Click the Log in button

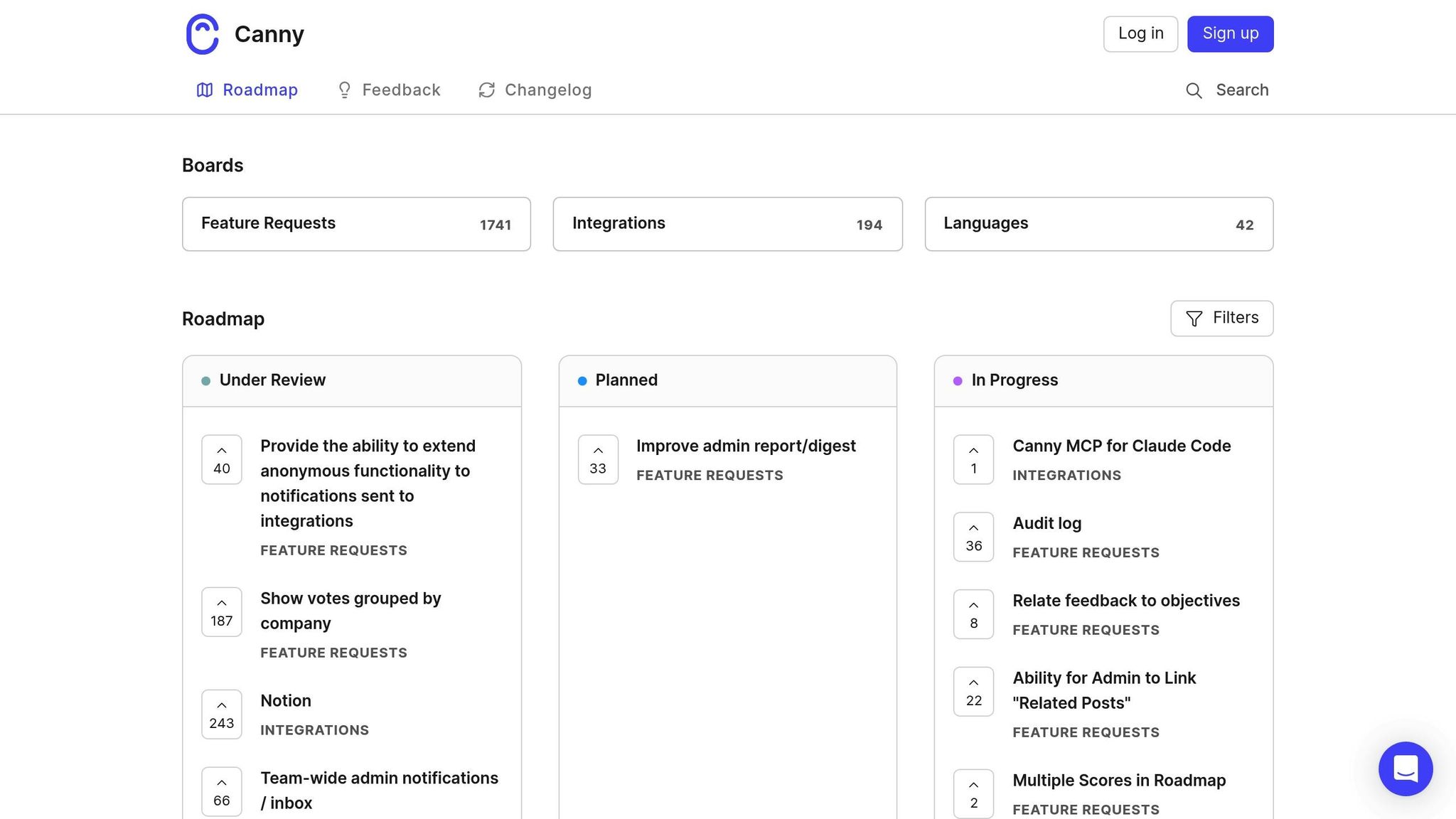(1140, 34)
